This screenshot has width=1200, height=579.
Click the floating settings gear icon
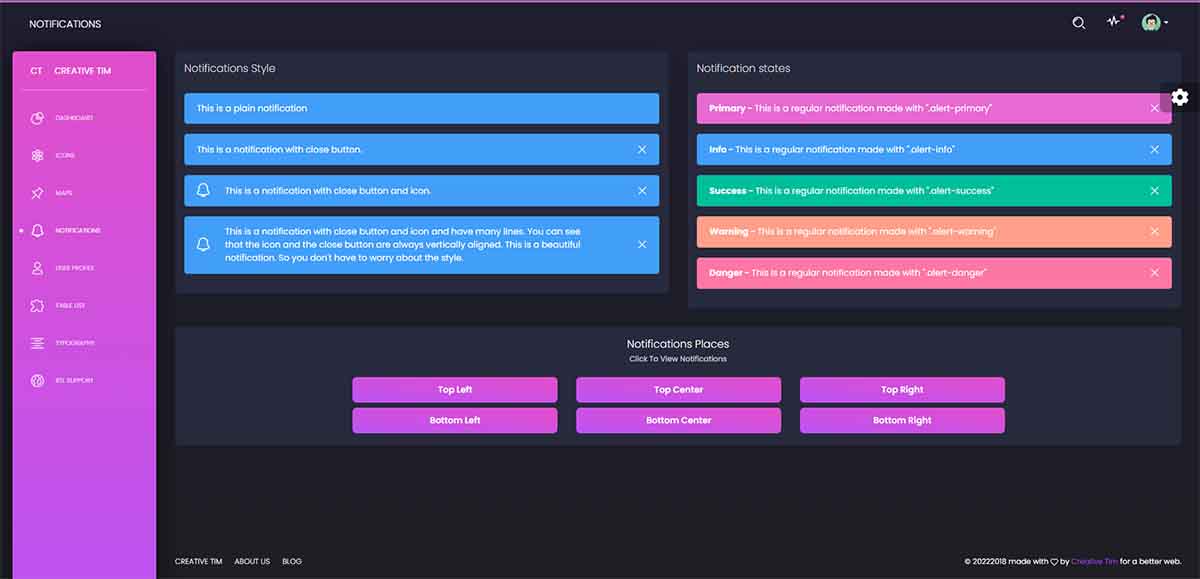tap(1180, 97)
